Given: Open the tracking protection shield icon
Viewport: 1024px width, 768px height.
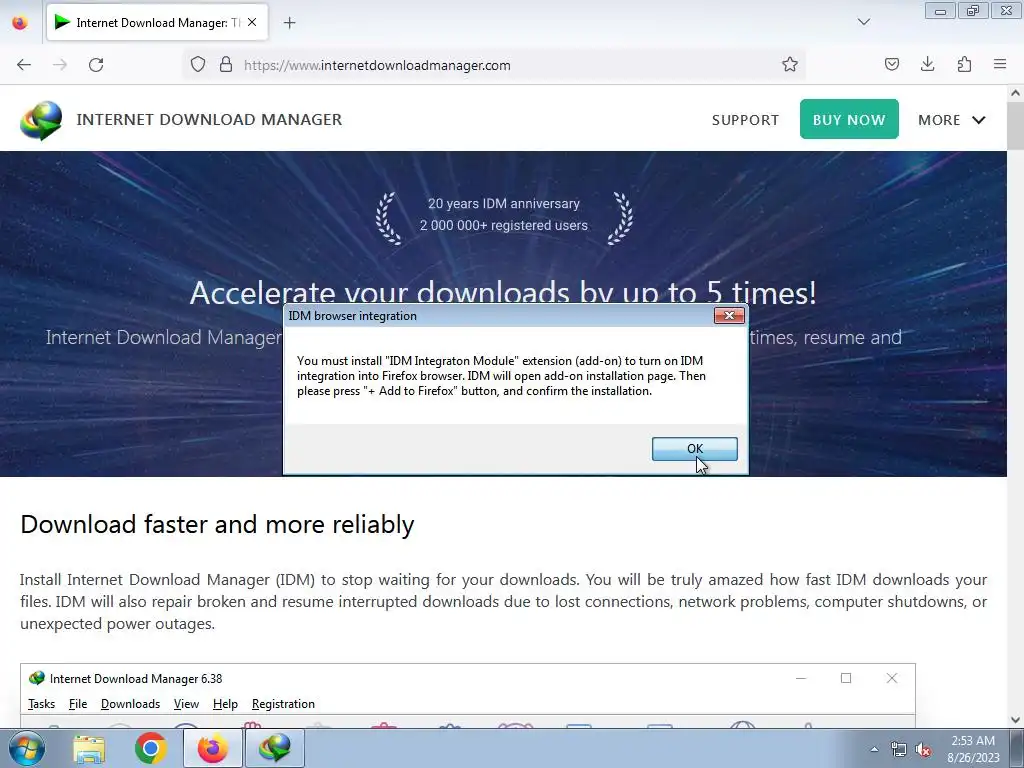Looking at the screenshot, I should (x=198, y=65).
